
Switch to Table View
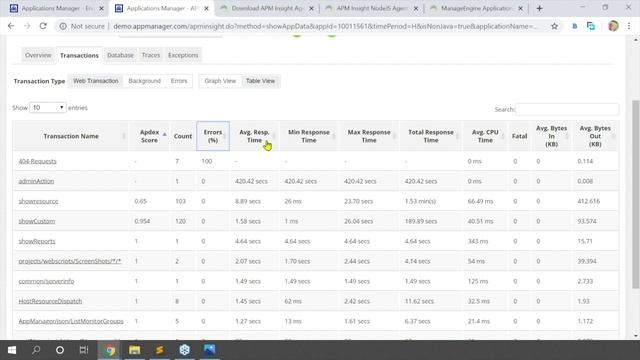(260, 81)
